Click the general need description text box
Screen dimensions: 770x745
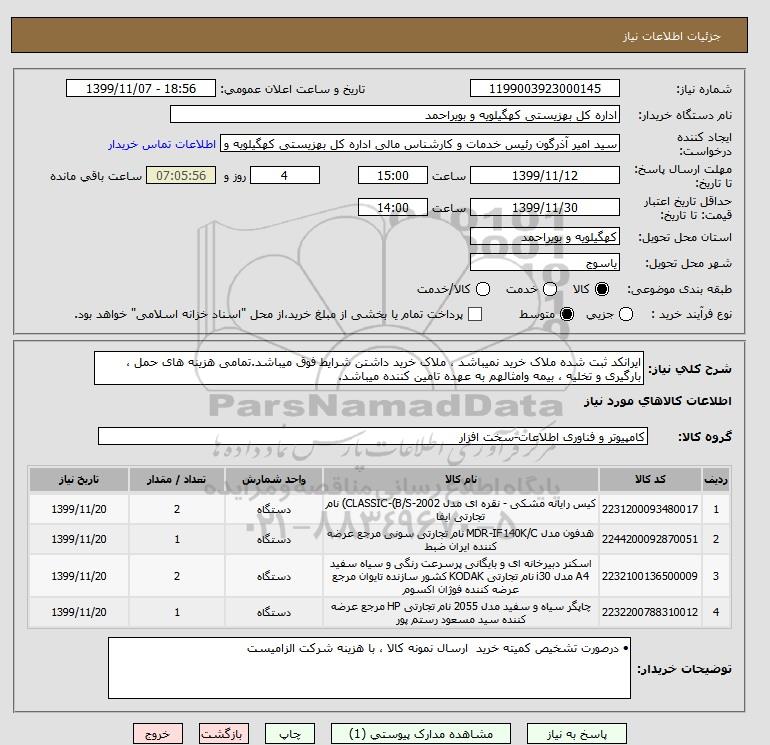click(x=369, y=368)
